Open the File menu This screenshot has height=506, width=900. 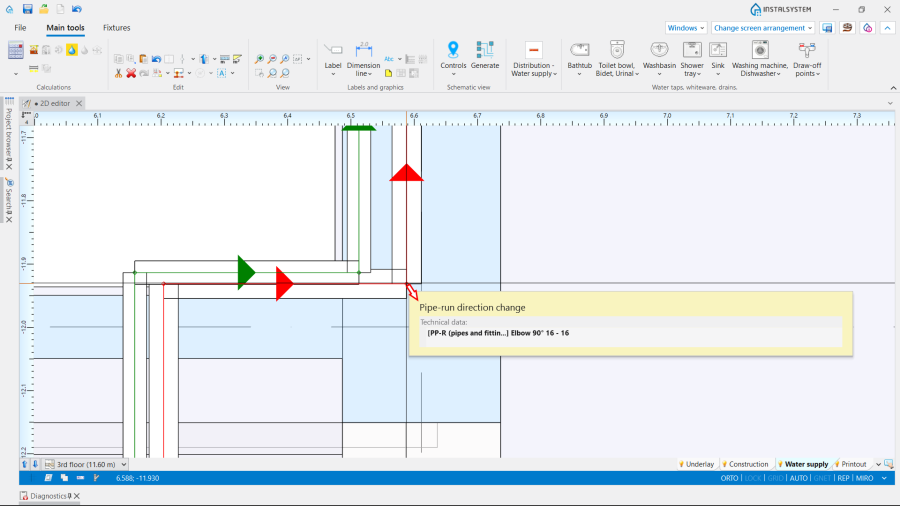tap(20, 28)
